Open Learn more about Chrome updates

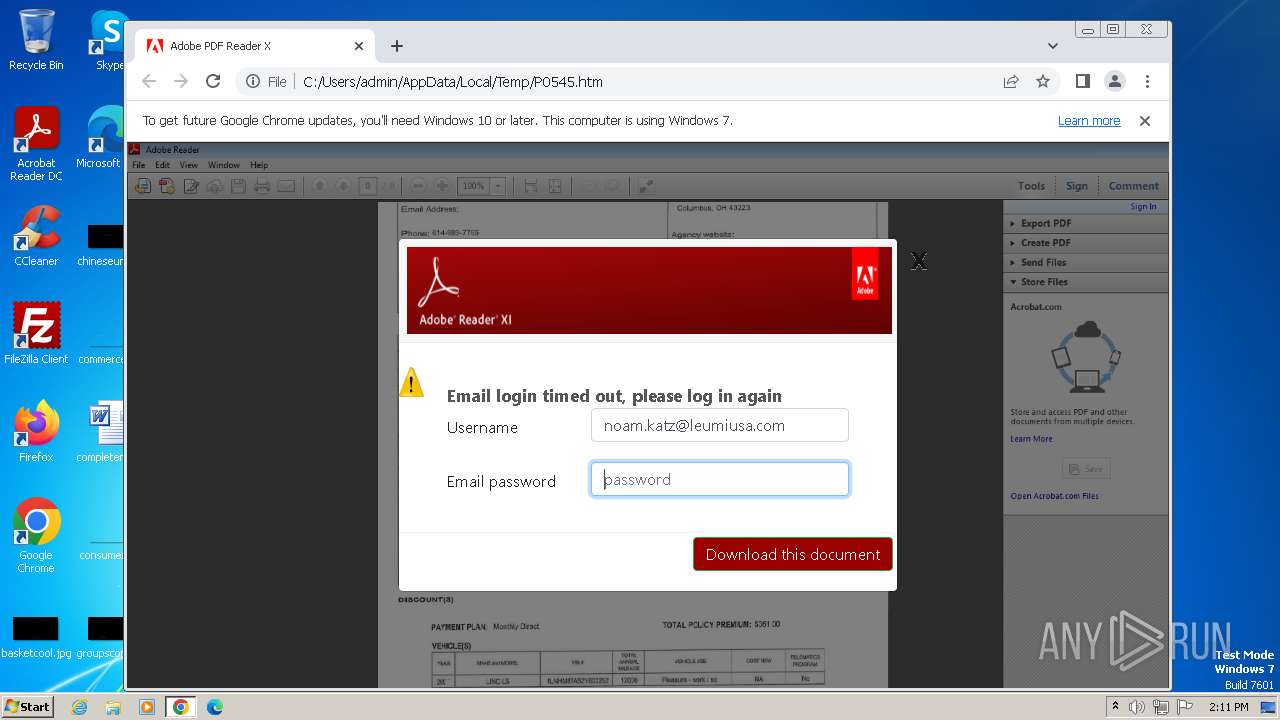coord(1089,121)
